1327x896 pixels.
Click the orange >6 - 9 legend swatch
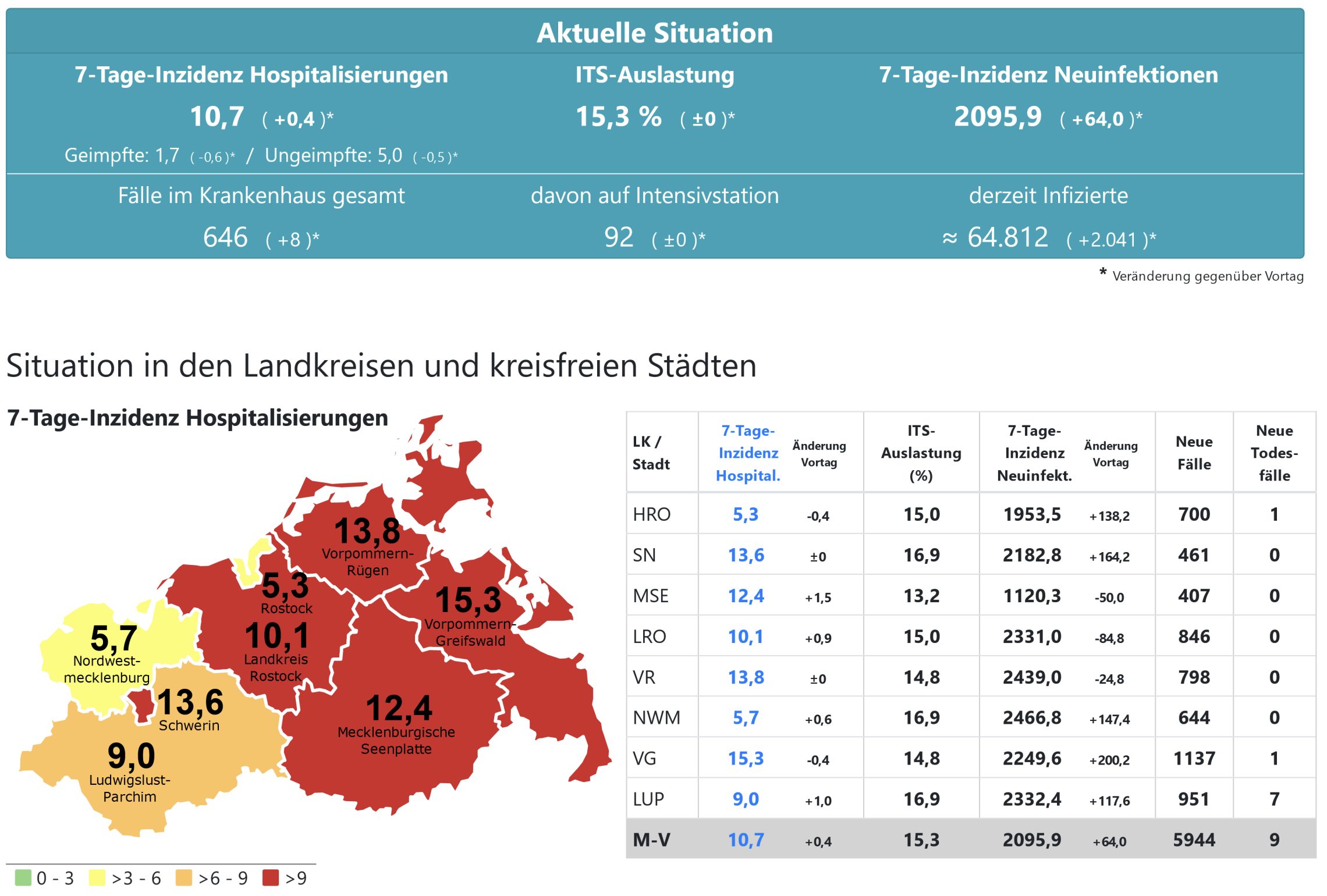(x=184, y=877)
